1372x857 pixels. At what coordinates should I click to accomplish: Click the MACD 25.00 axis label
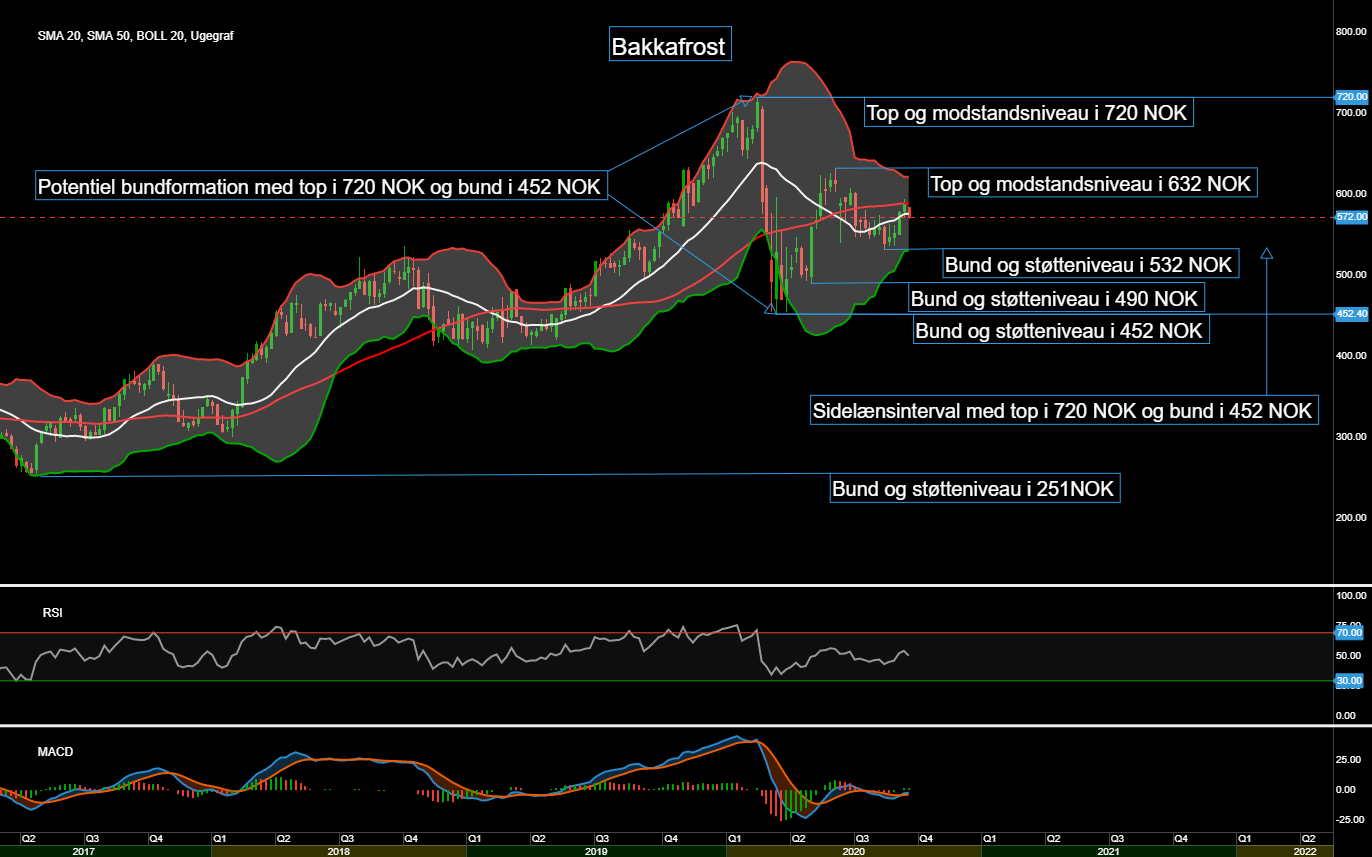point(1348,758)
